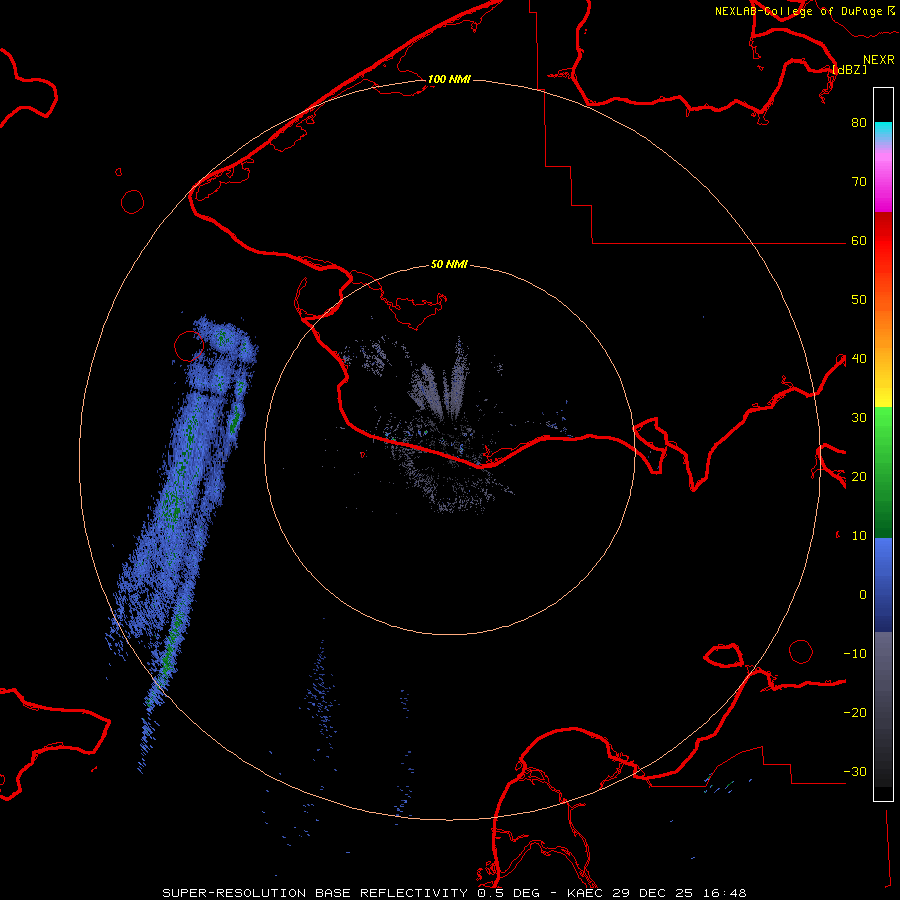Click the [dBZ] unit label
This screenshot has width=900, height=900.
click(x=849, y=69)
